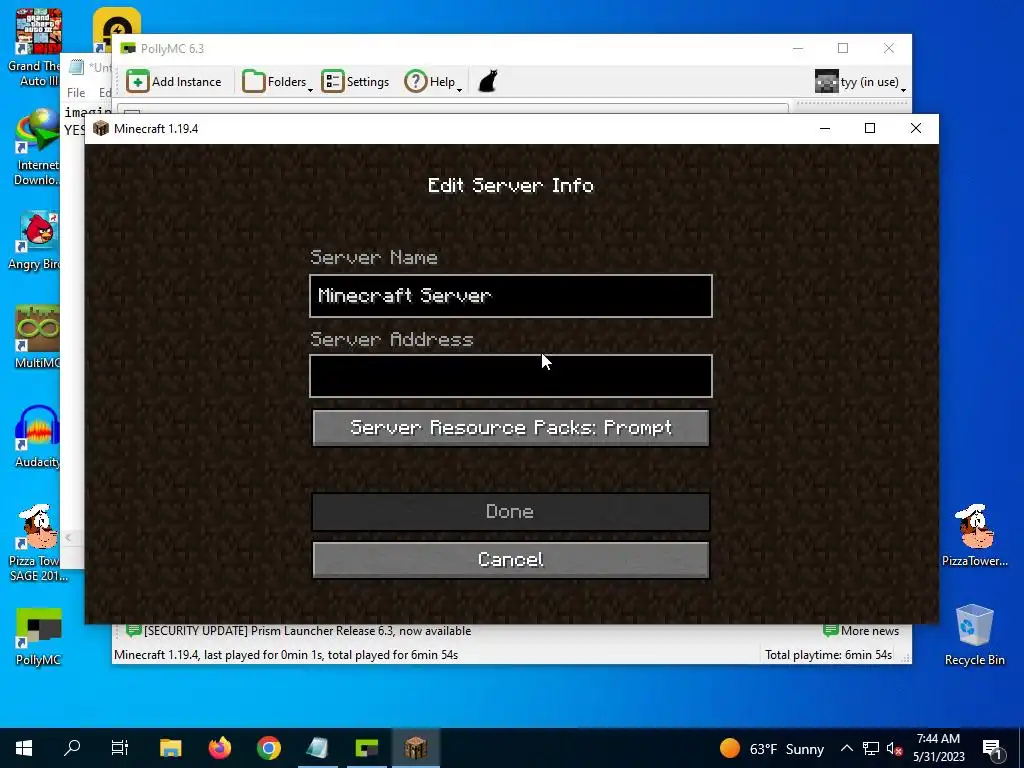The width and height of the screenshot is (1024, 768).
Task: Click the weather 63°F Sunny widget
Action: (x=771, y=748)
